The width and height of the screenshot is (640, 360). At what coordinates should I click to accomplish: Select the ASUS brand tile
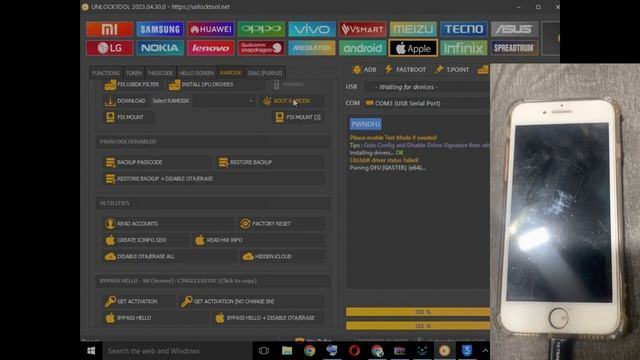(x=514, y=29)
